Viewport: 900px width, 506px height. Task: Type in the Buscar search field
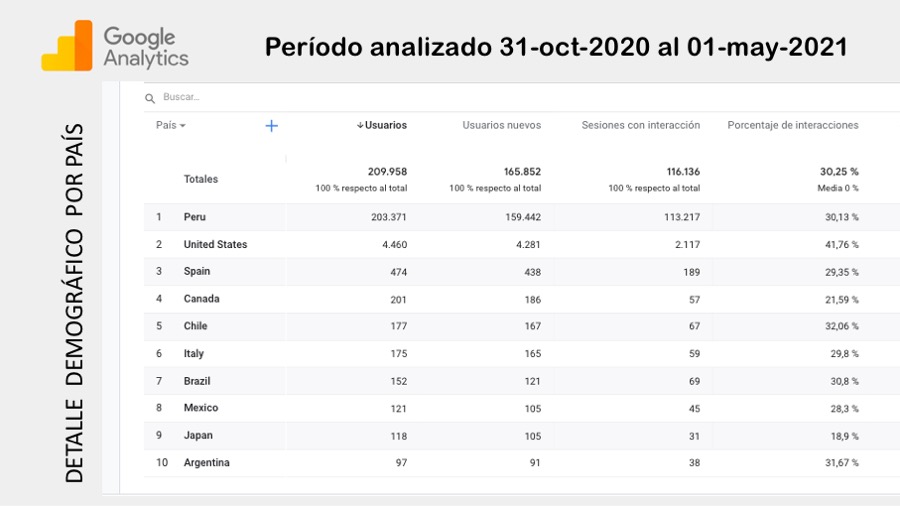300,98
